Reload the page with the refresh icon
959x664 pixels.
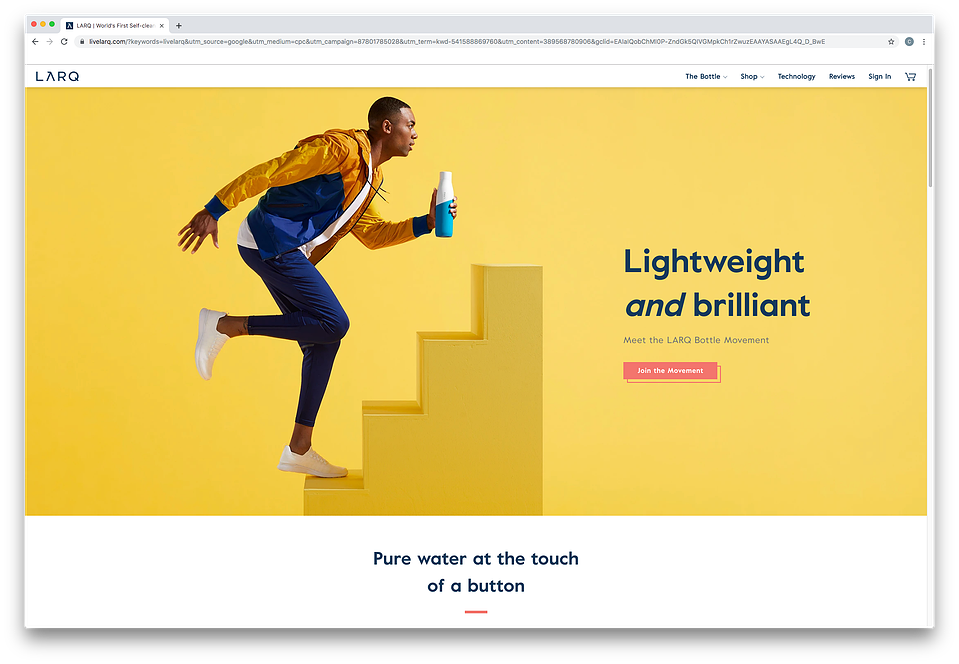point(64,42)
